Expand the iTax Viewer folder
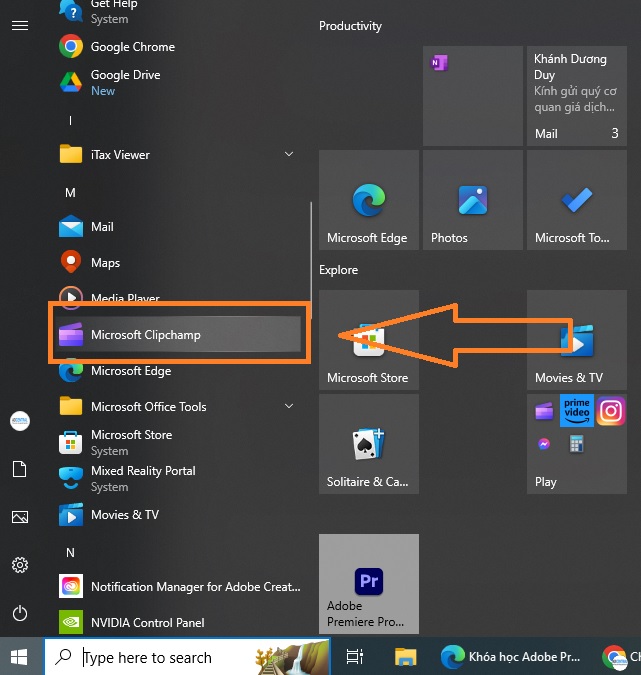This screenshot has width=641, height=675. pyautogui.click(x=289, y=155)
